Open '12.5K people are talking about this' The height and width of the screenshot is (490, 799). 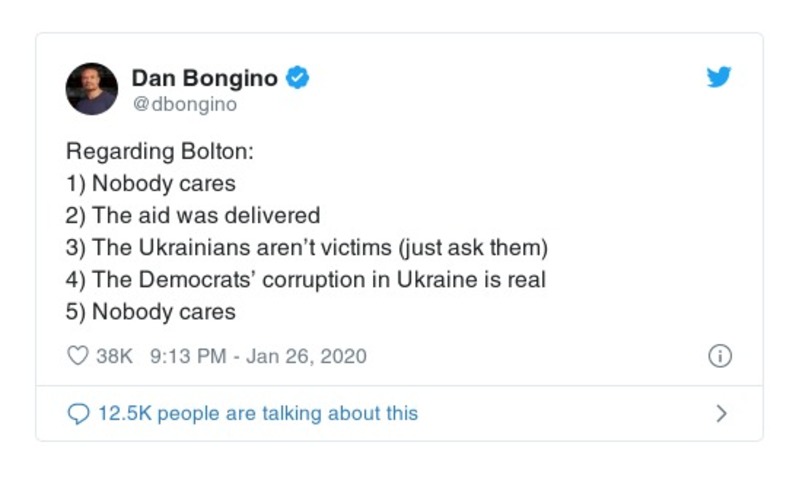tap(258, 413)
